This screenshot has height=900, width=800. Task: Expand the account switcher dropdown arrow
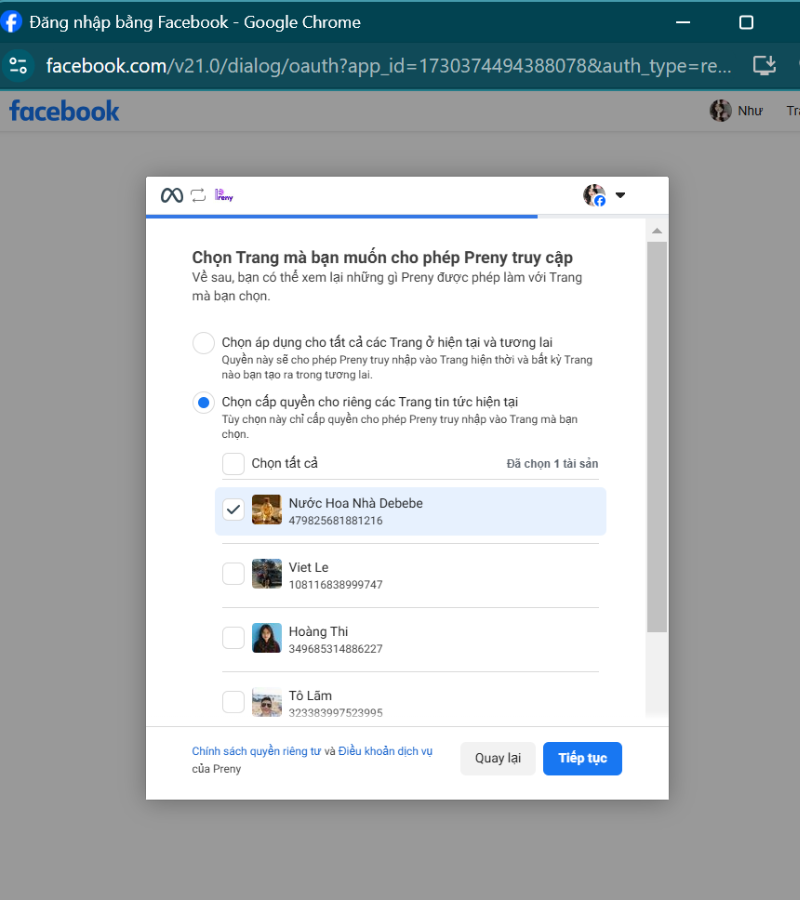point(620,195)
